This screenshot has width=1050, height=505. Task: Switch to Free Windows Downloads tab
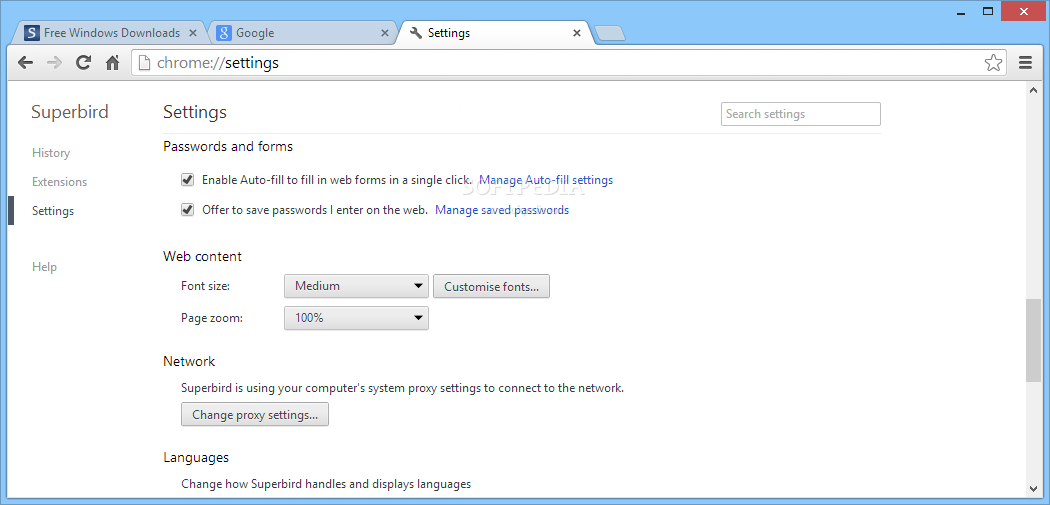110,33
